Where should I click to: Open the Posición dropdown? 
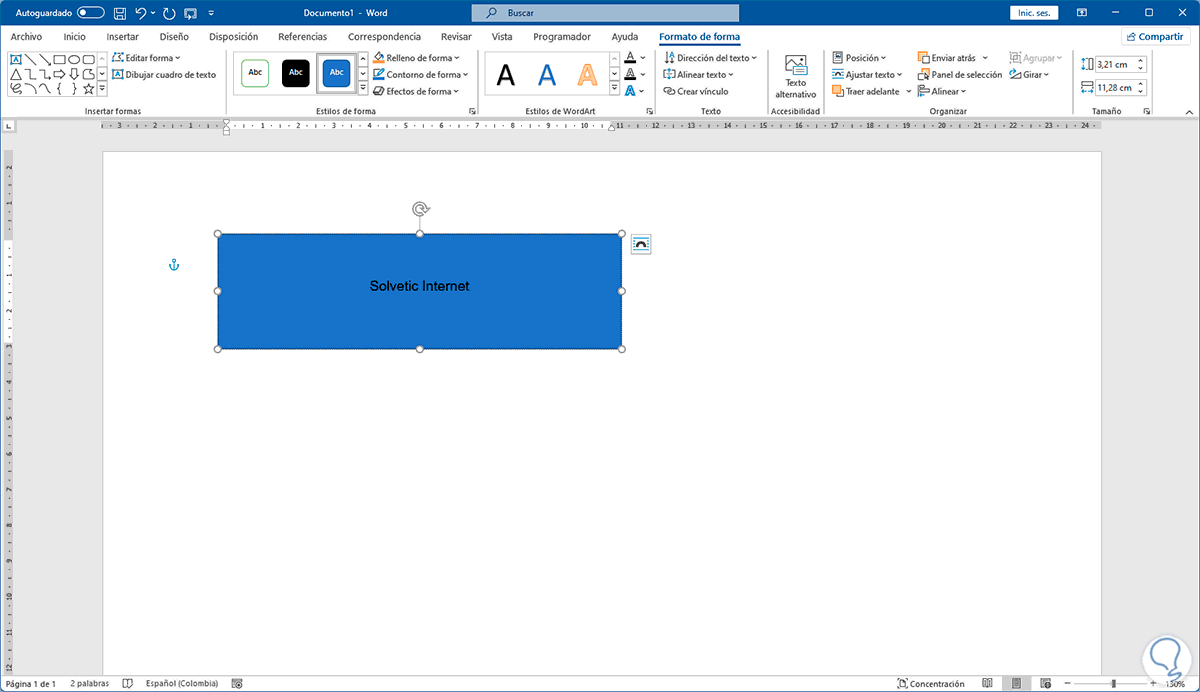[x=859, y=58]
